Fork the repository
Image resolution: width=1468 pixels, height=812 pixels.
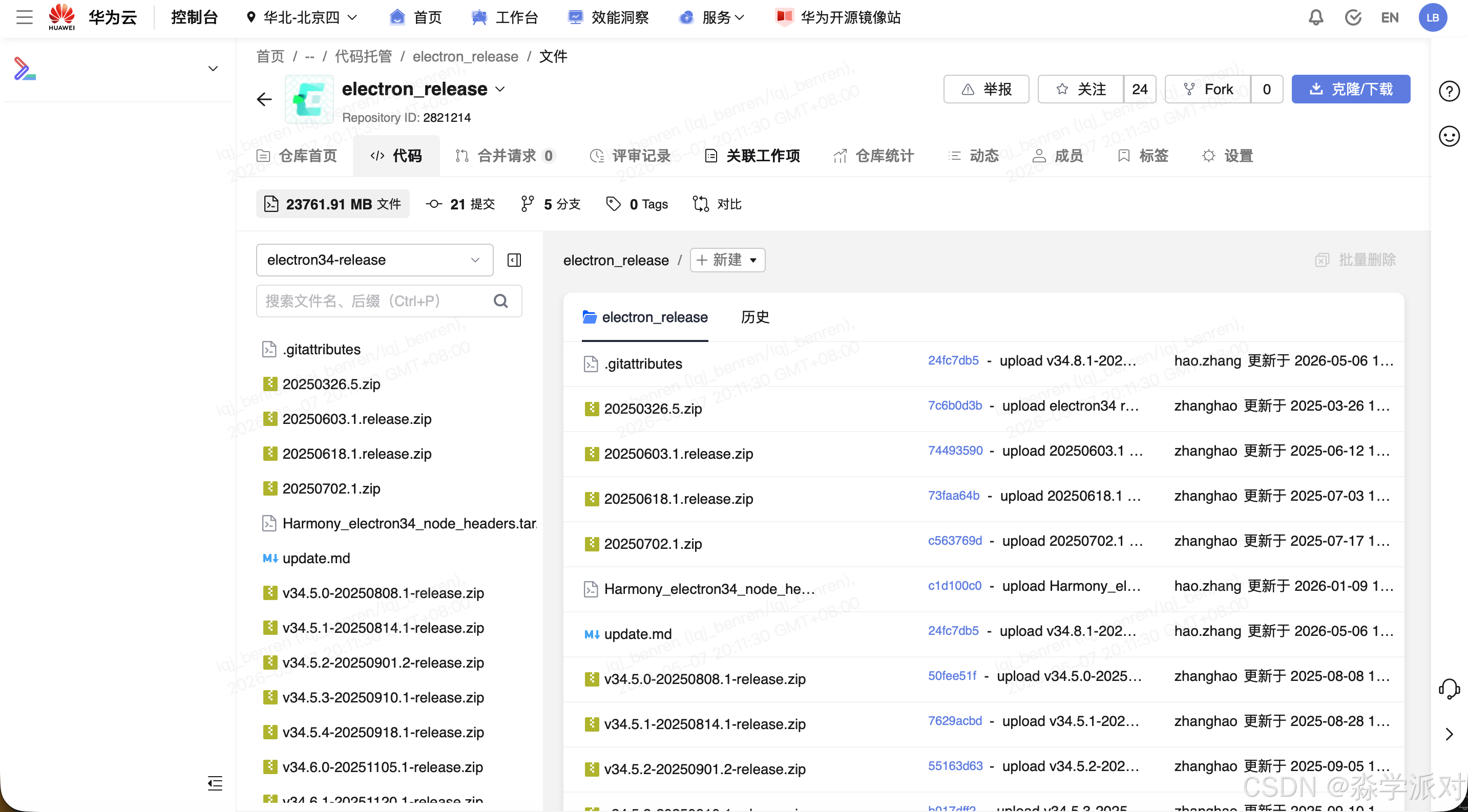[1208, 90]
